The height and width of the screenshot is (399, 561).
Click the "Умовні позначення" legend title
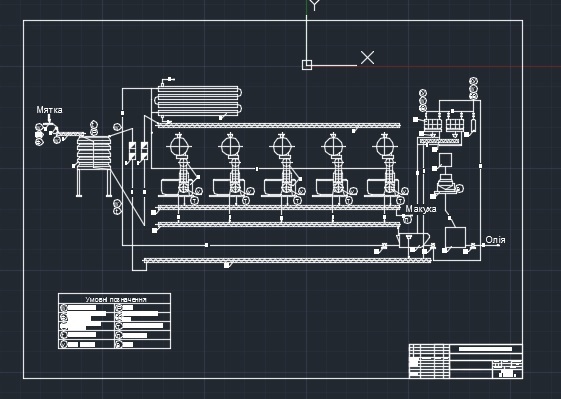pyautogui.click(x=116, y=299)
